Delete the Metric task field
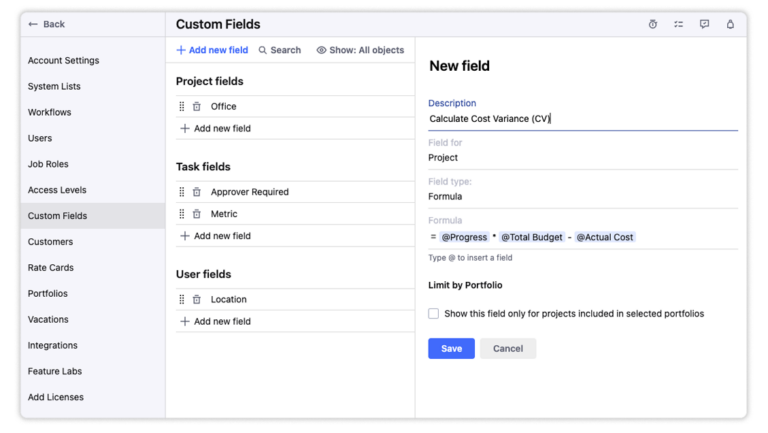Viewport: 768px width, 433px height. [197, 214]
